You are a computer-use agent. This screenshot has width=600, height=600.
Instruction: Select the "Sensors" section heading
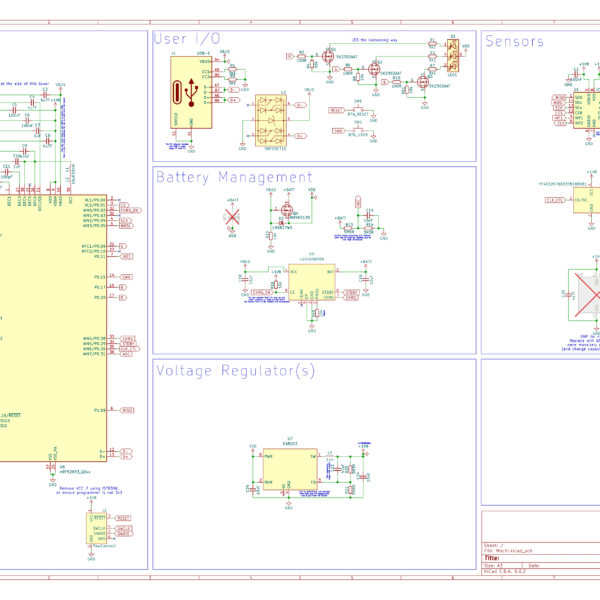514,41
